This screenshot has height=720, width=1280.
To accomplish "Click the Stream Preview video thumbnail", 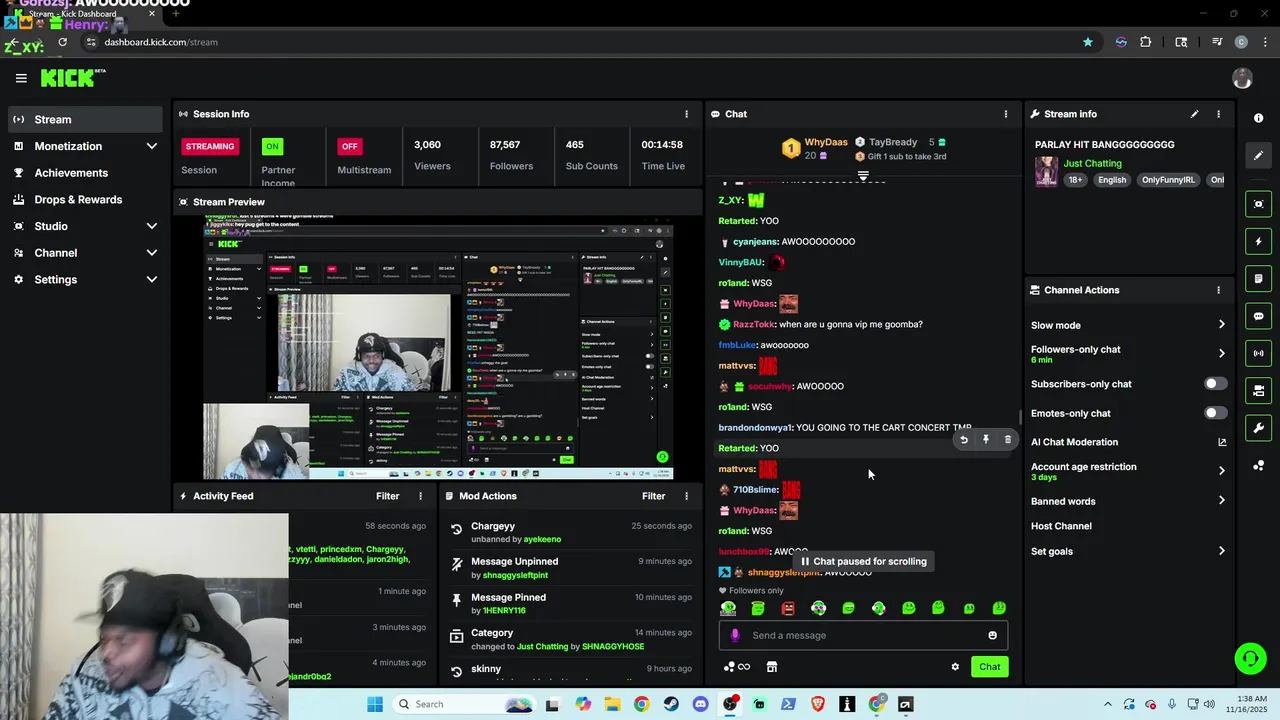I will coord(438,347).
